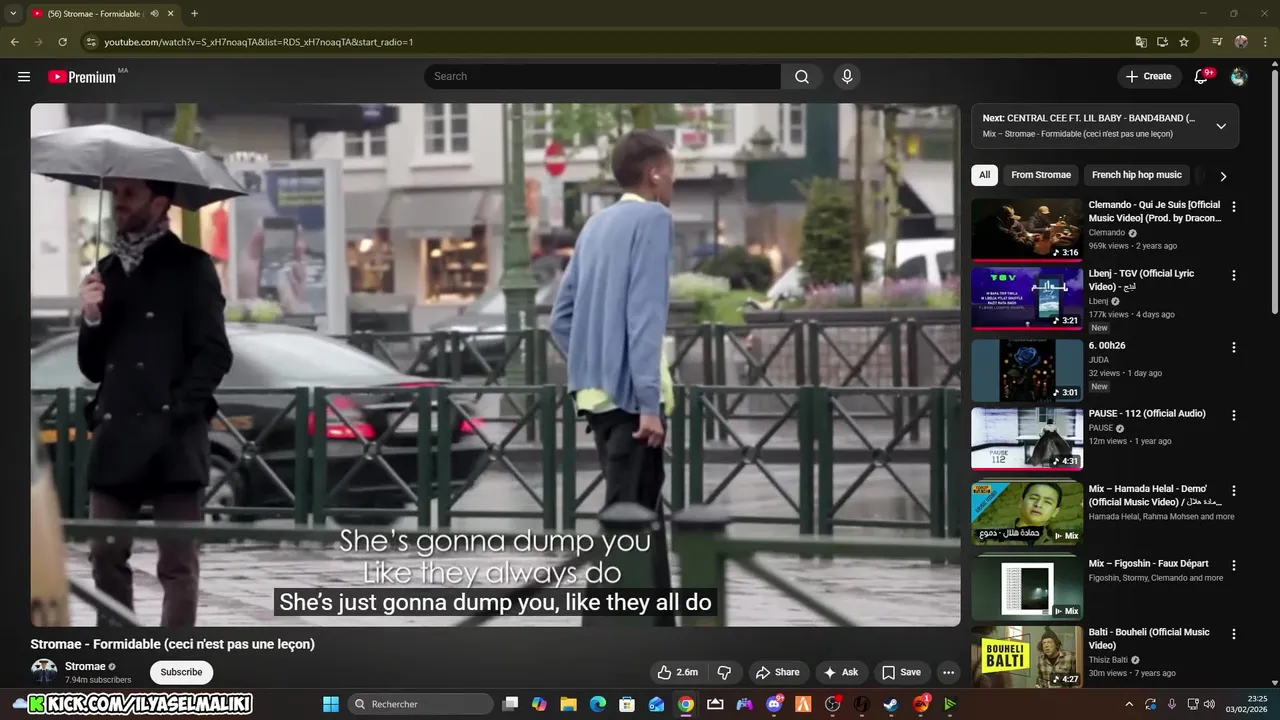Viewport: 1280px width, 720px height.
Task: Open the Stromae channel avatar
Action: [44, 671]
